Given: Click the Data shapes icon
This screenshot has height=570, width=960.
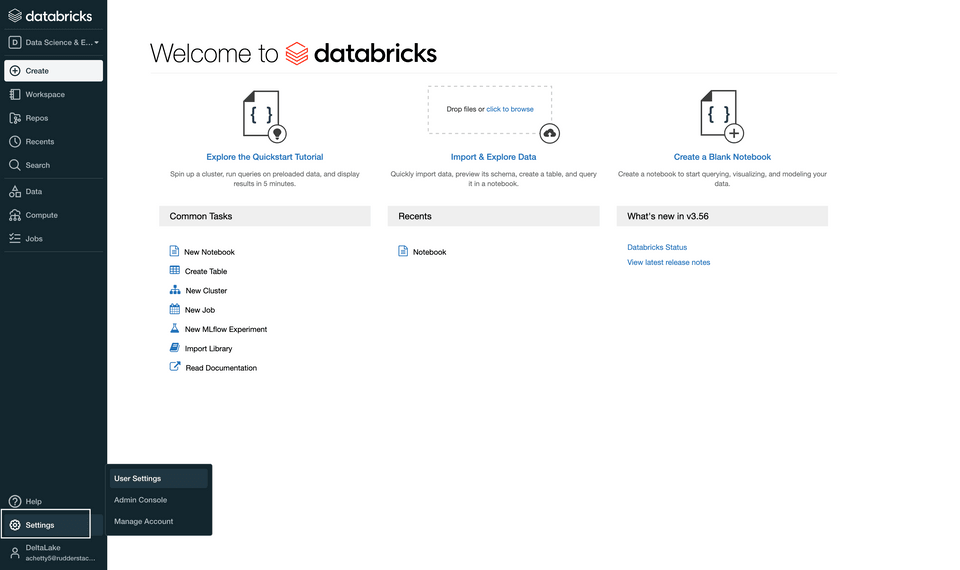Looking at the screenshot, I should click(x=15, y=192).
